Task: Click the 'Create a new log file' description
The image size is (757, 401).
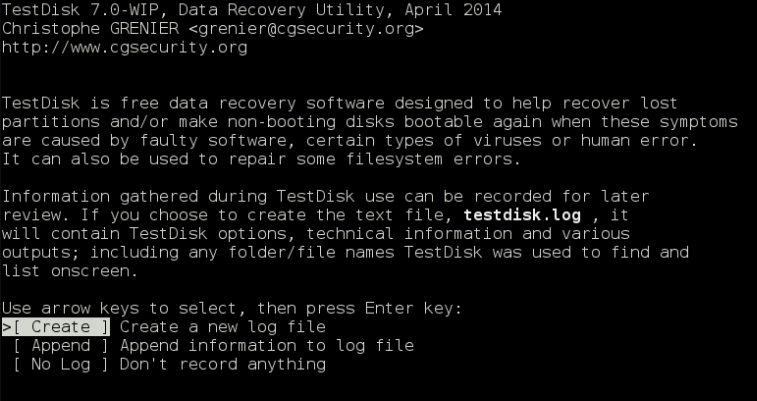Action: click(x=222, y=327)
